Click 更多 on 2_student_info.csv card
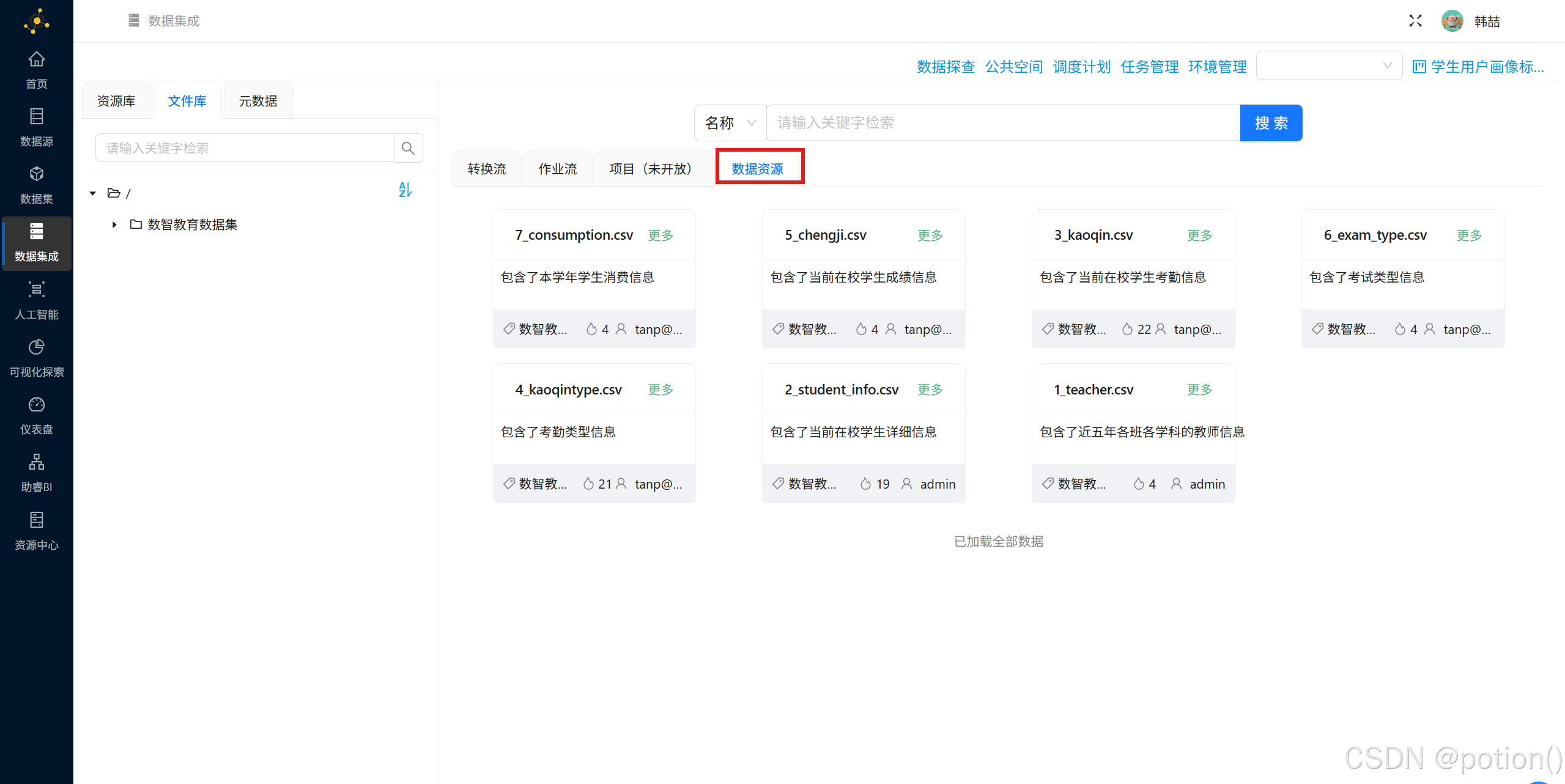Screen dimensions: 1565x784 (930, 390)
